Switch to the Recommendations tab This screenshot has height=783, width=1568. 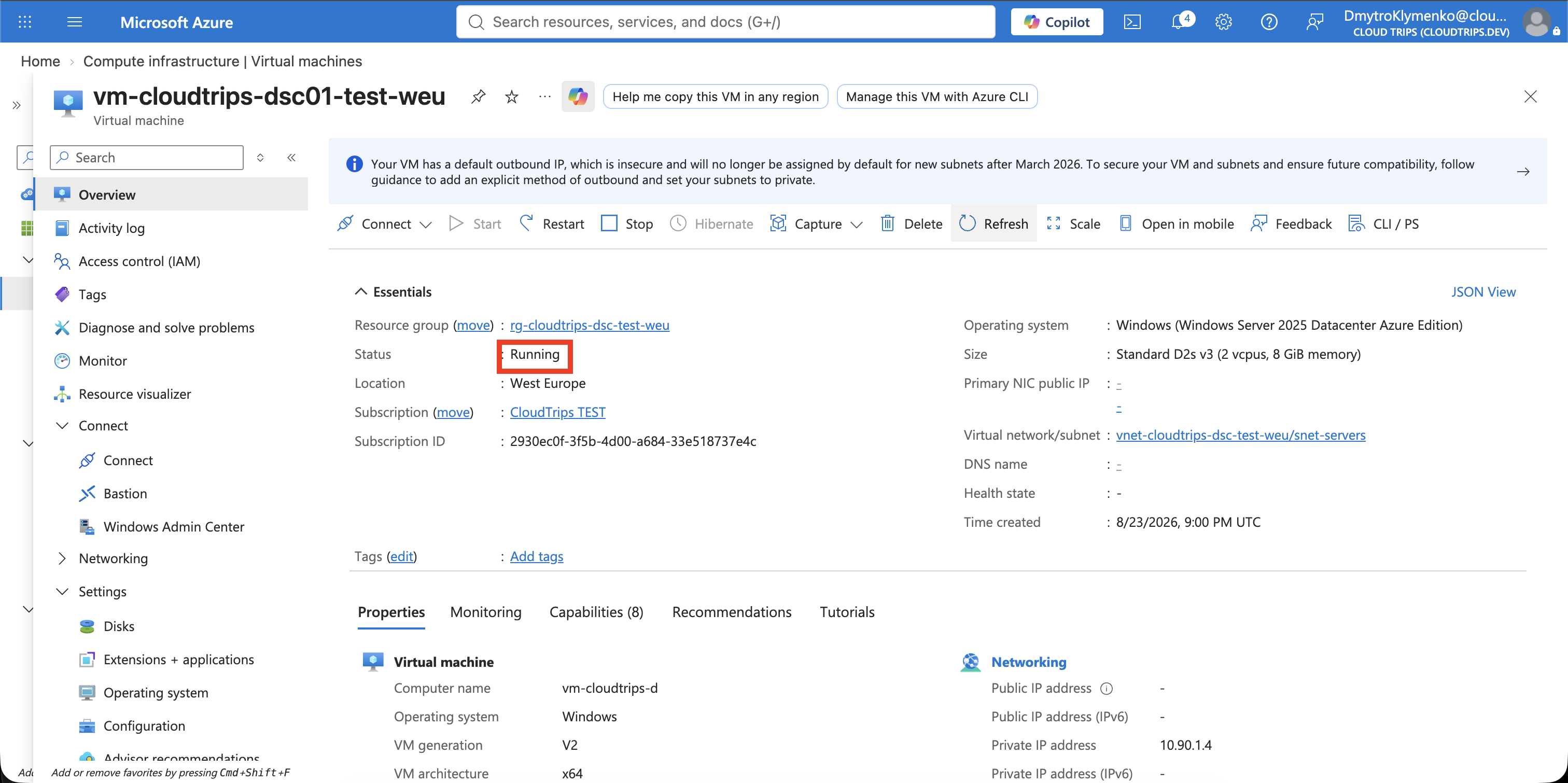click(732, 612)
